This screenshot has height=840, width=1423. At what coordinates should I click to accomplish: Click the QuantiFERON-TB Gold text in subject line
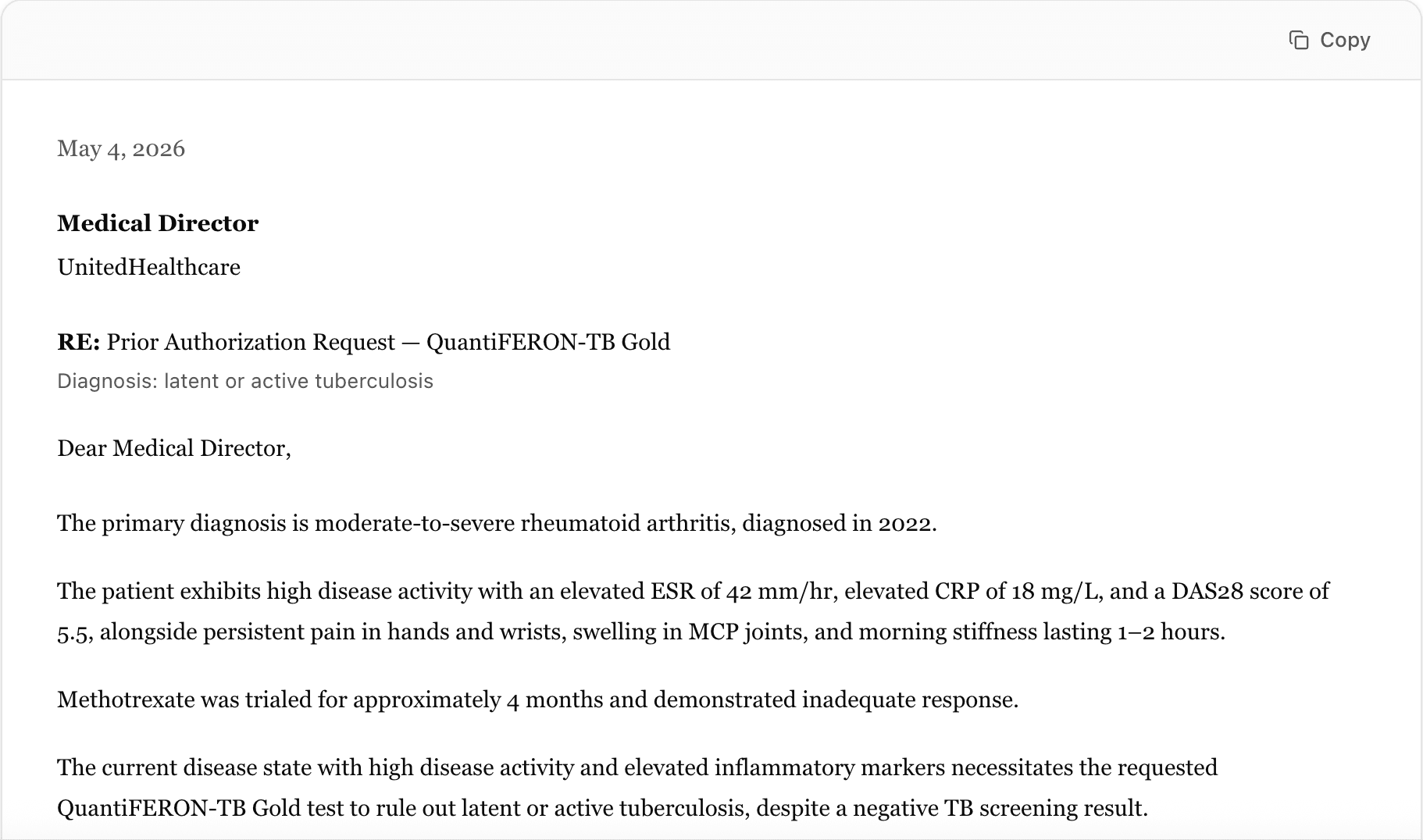(548, 342)
